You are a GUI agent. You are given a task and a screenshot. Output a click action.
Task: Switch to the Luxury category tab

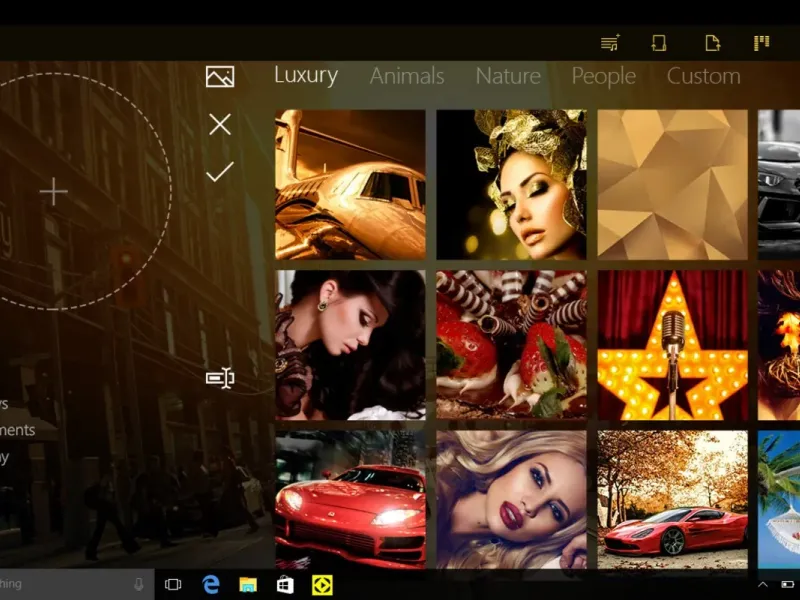pyautogui.click(x=306, y=76)
